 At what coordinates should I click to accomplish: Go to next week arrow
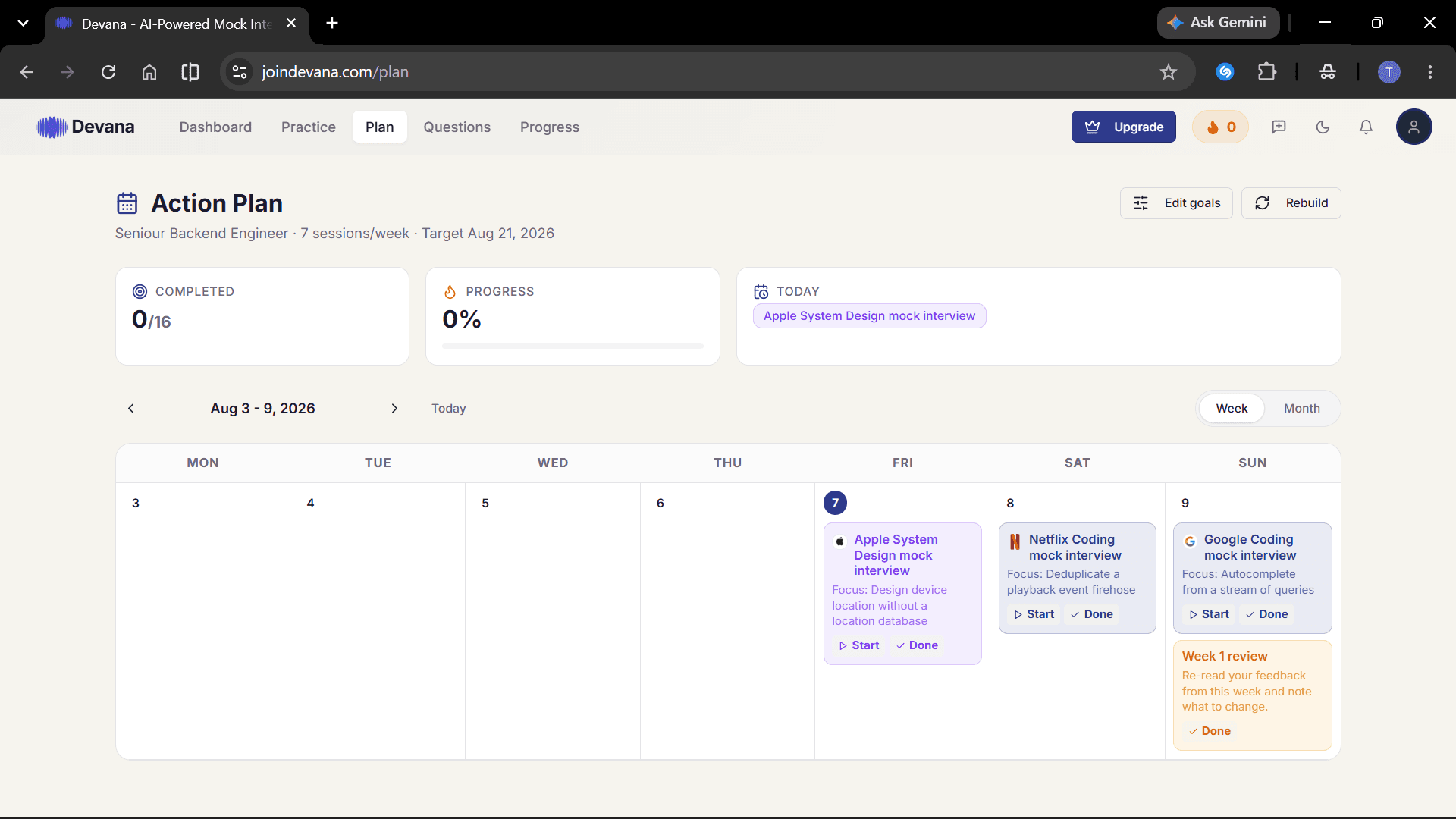click(x=394, y=408)
